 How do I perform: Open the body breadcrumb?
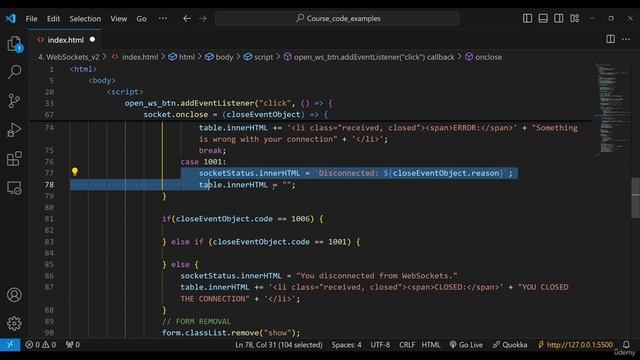219,57
